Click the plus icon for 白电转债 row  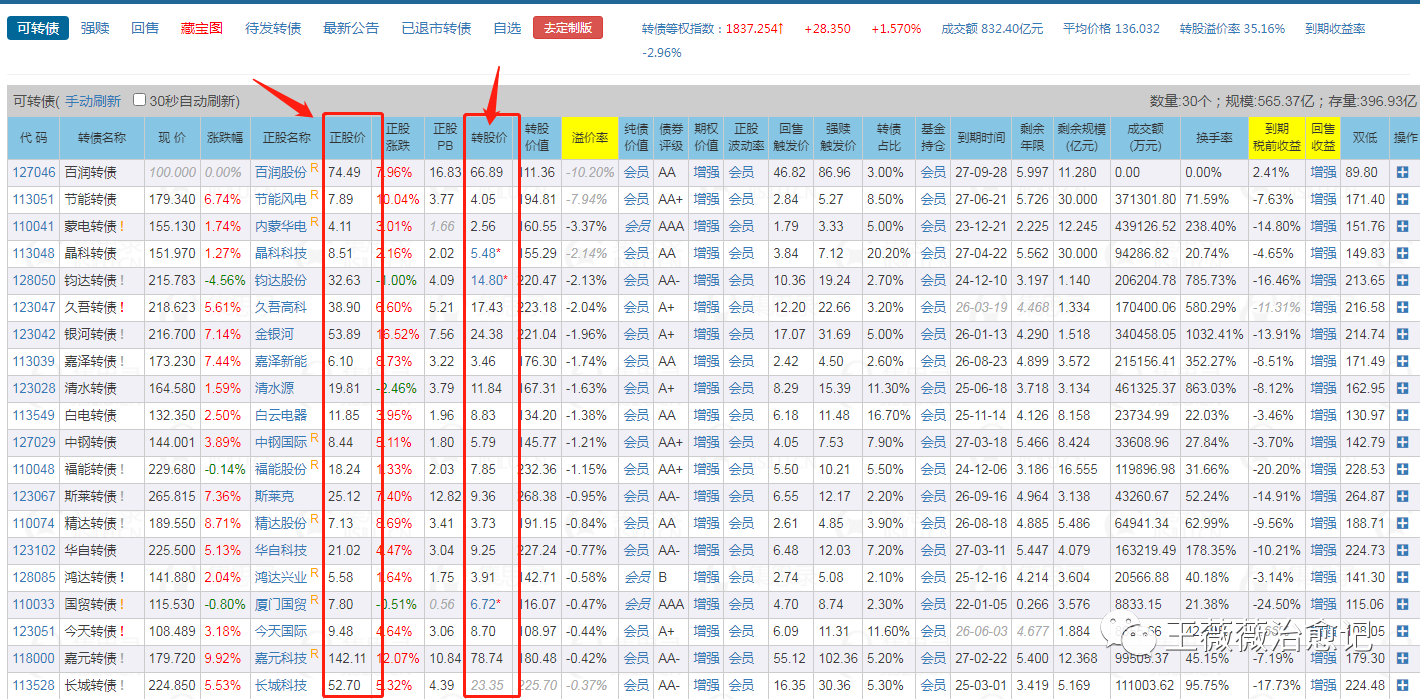(1404, 416)
